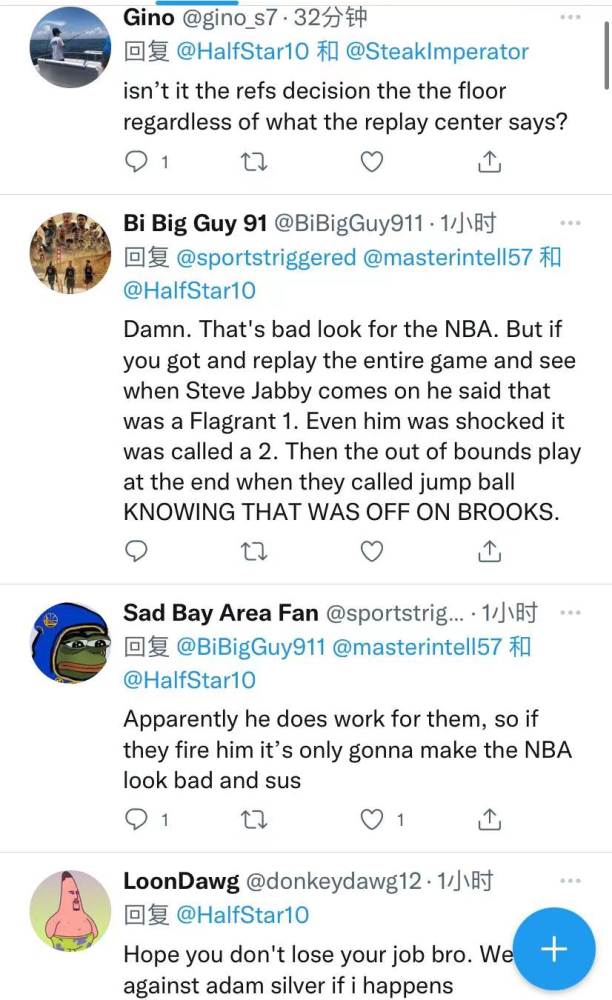Viewport: 612px width, 1000px height.
Task: Open more options on Sad Bay Area Fan's tweet
Action: coord(570,612)
